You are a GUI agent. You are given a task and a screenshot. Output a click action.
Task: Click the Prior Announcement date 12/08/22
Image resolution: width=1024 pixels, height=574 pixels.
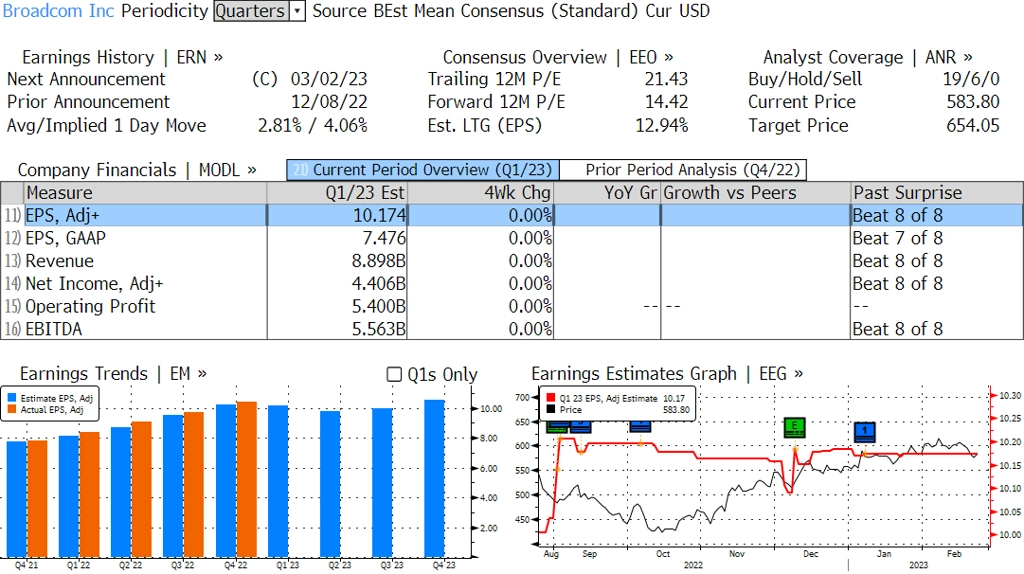pos(329,102)
